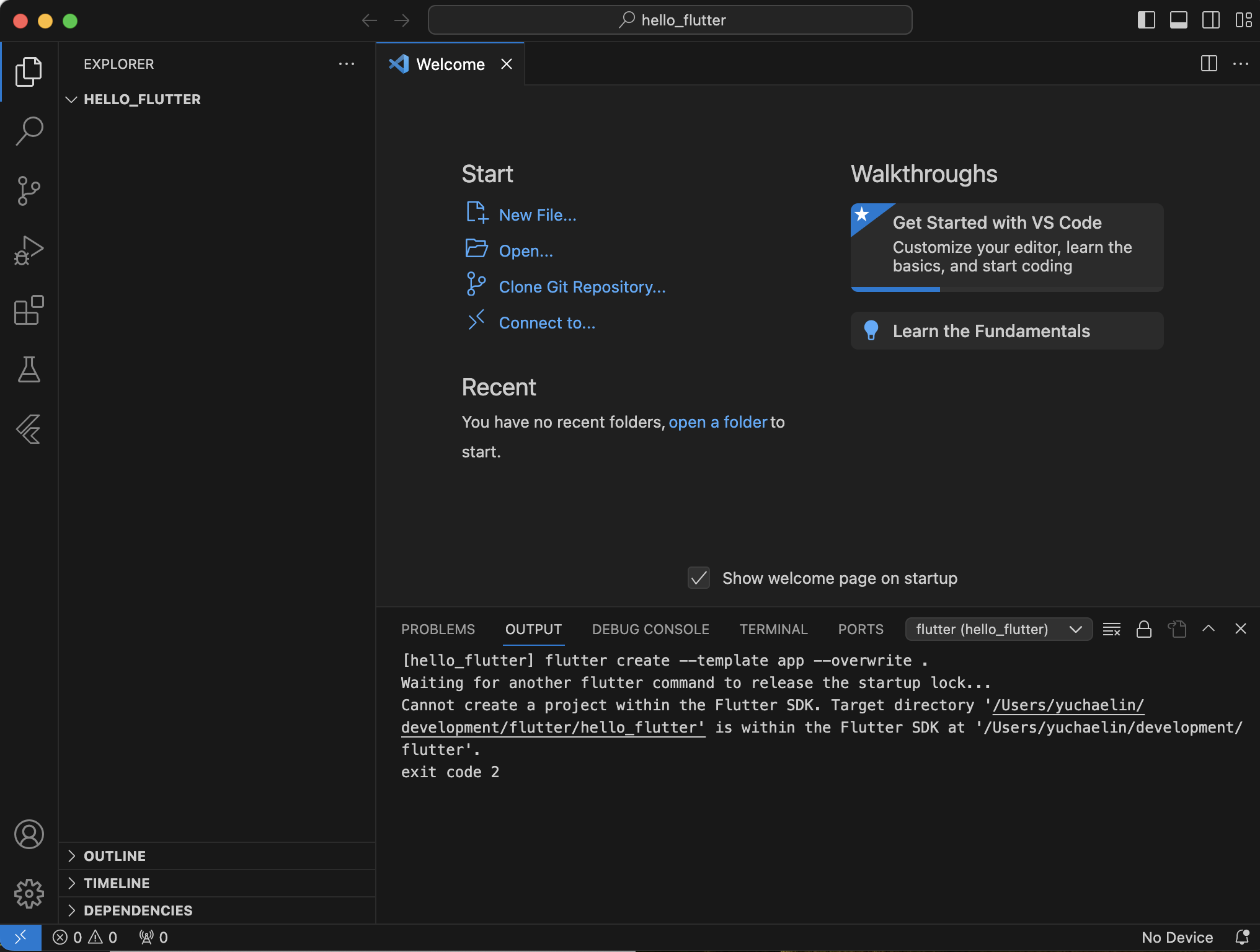Toggle output auto scroll lock

1144,629
